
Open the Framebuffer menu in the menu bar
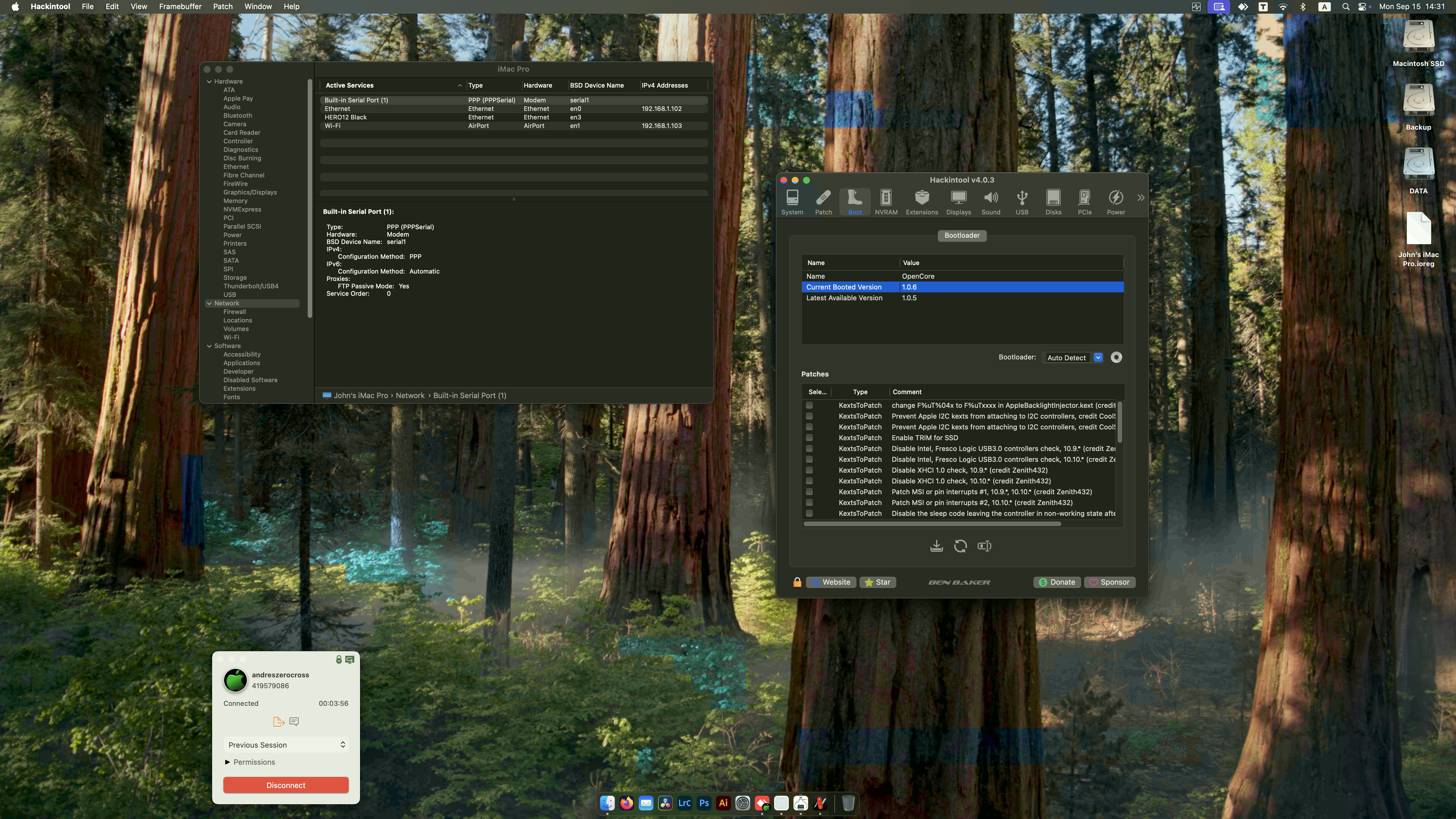180,6
